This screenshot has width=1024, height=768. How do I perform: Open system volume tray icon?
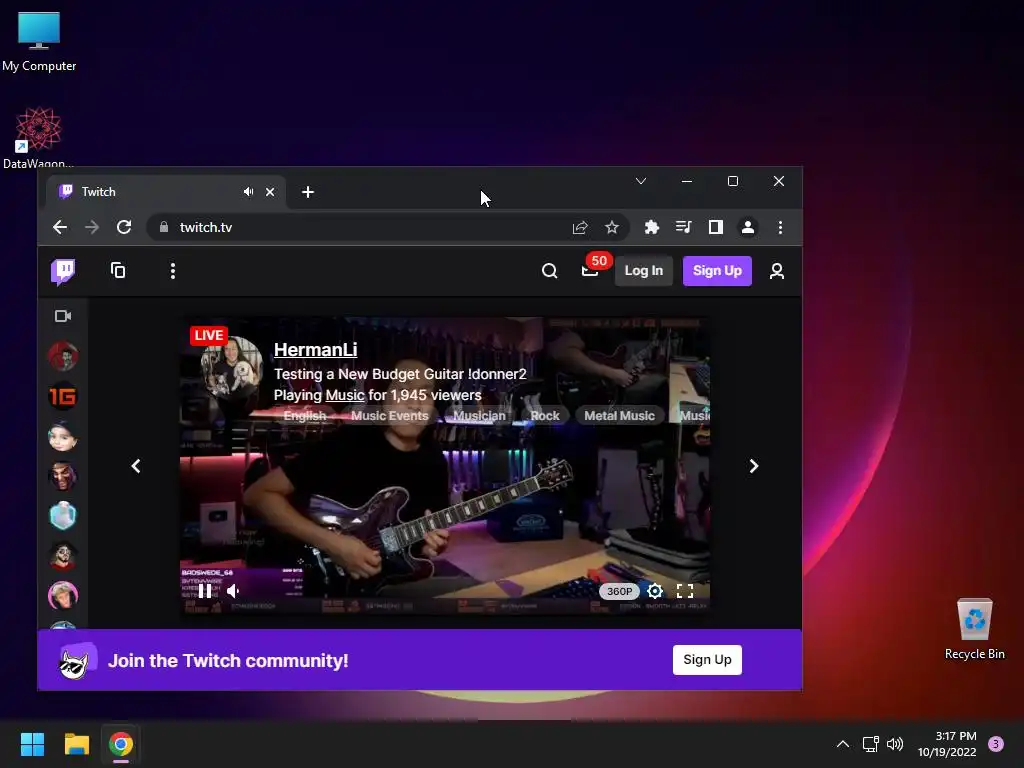pyautogui.click(x=895, y=744)
